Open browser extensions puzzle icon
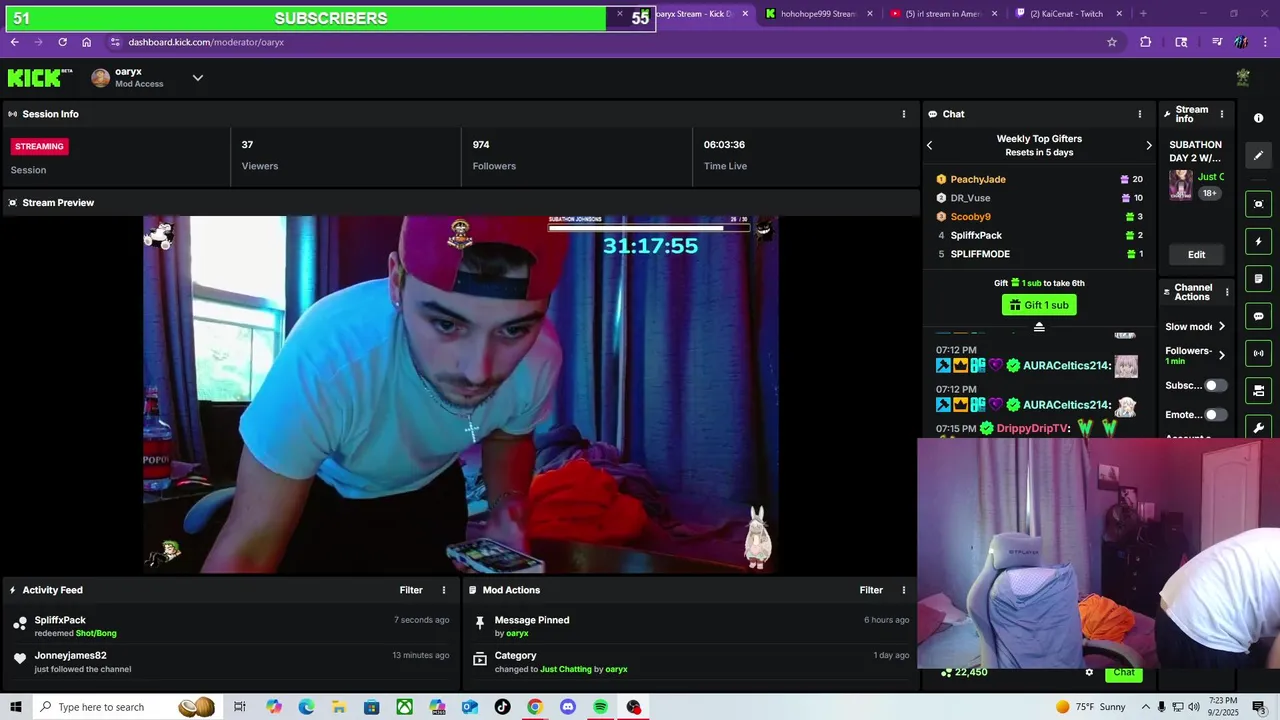The image size is (1280, 720). [1146, 42]
